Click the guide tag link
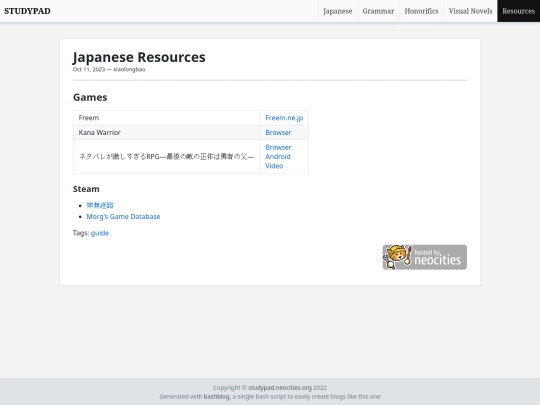Viewport: 540px width, 405px height. [100, 233]
